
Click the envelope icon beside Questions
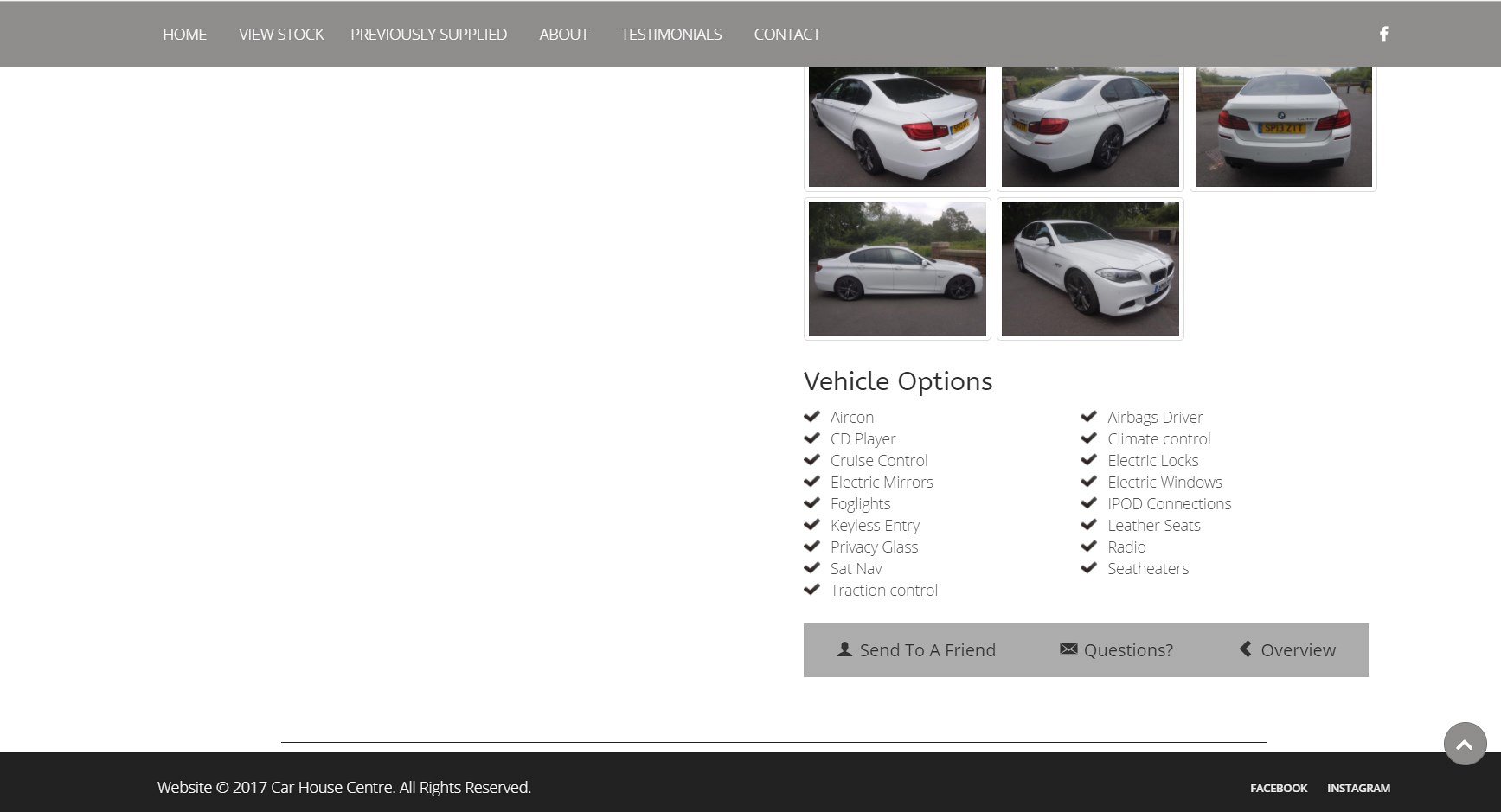click(1068, 649)
